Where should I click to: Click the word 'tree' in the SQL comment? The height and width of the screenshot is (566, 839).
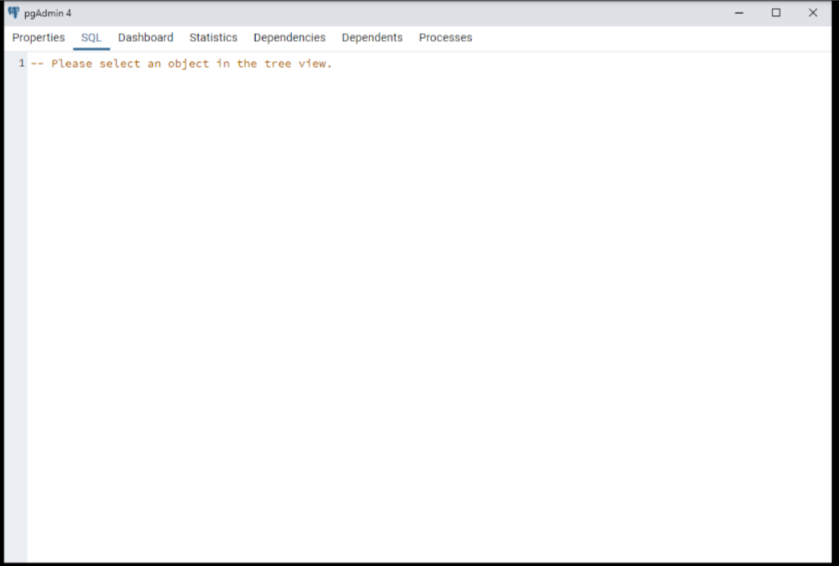(x=274, y=64)
